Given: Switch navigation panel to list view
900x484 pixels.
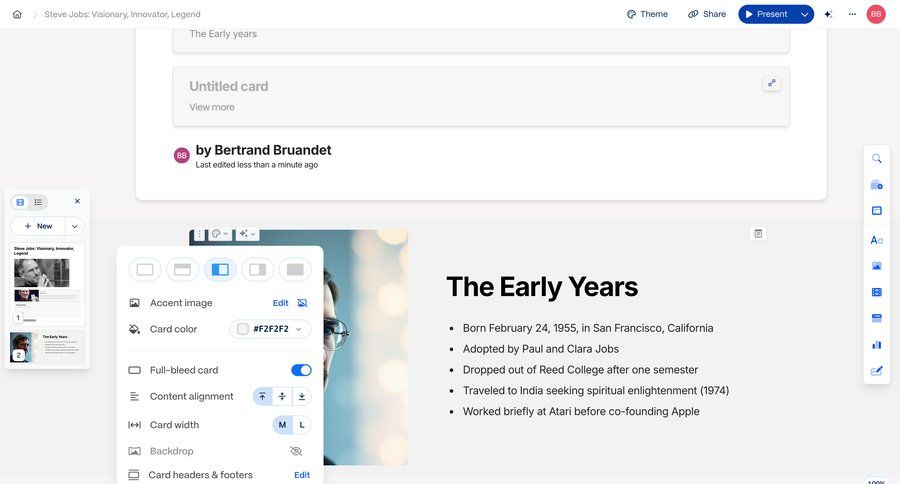Looking at the screenshot, I should coord(38,202).
